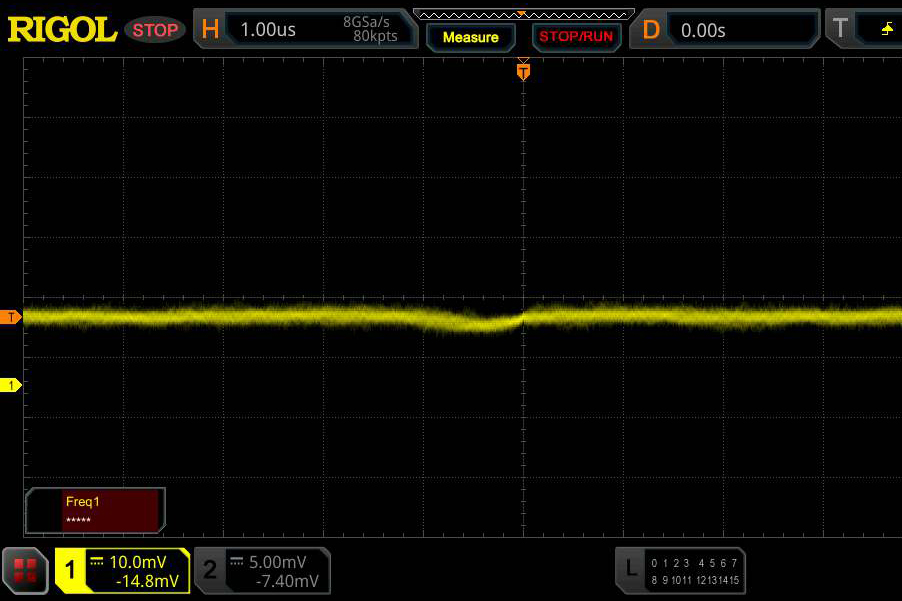Open the logic analyzer L panel

coord(681,571)
